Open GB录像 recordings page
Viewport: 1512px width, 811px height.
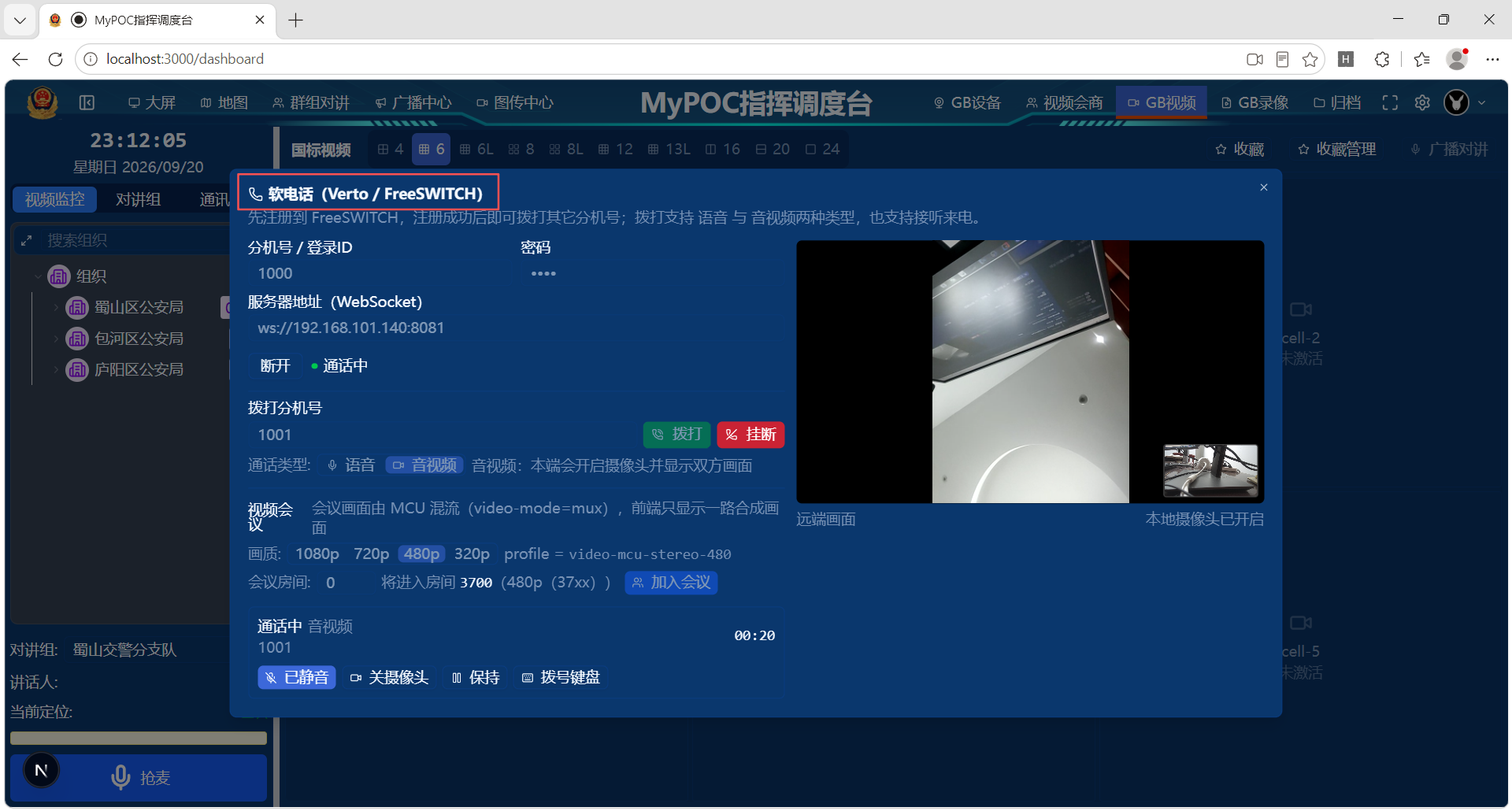coord(1254,103)
